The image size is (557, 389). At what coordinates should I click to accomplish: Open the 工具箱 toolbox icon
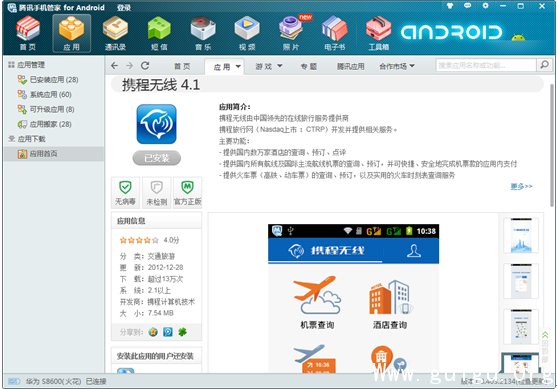[379, 33]
